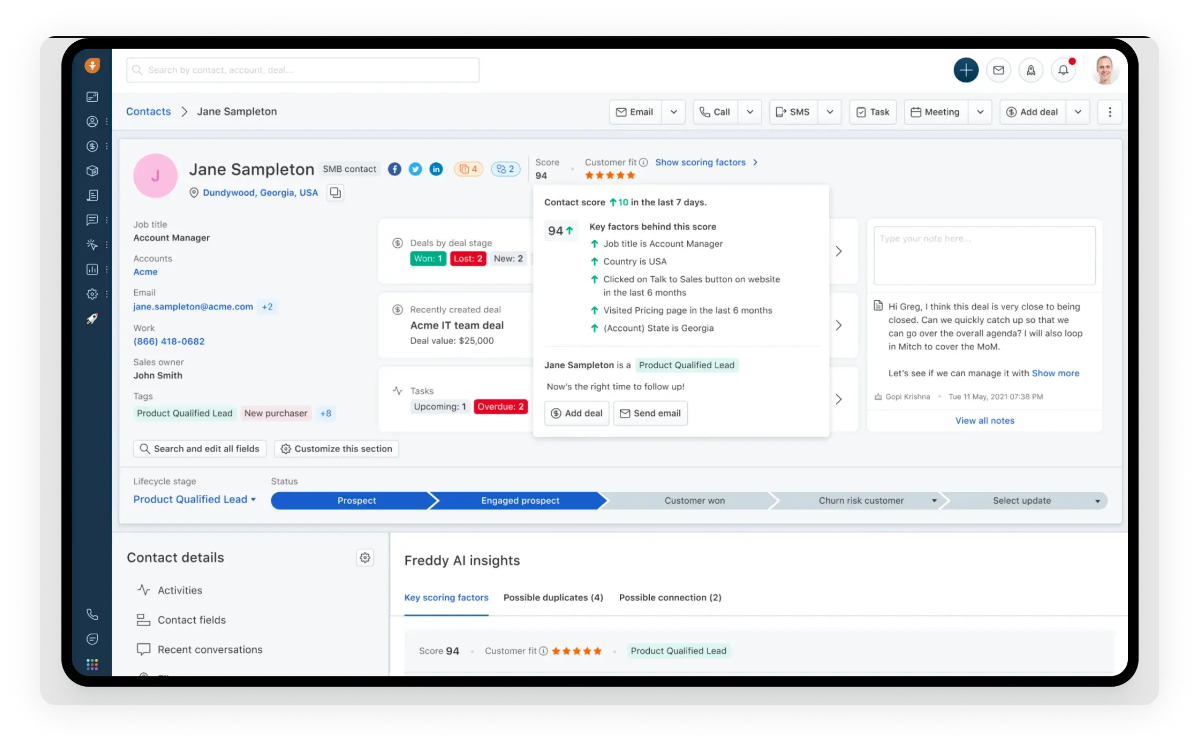Open the chat conversations icon in the upper sidebar
1199x749 pixels.
[93, 220]
